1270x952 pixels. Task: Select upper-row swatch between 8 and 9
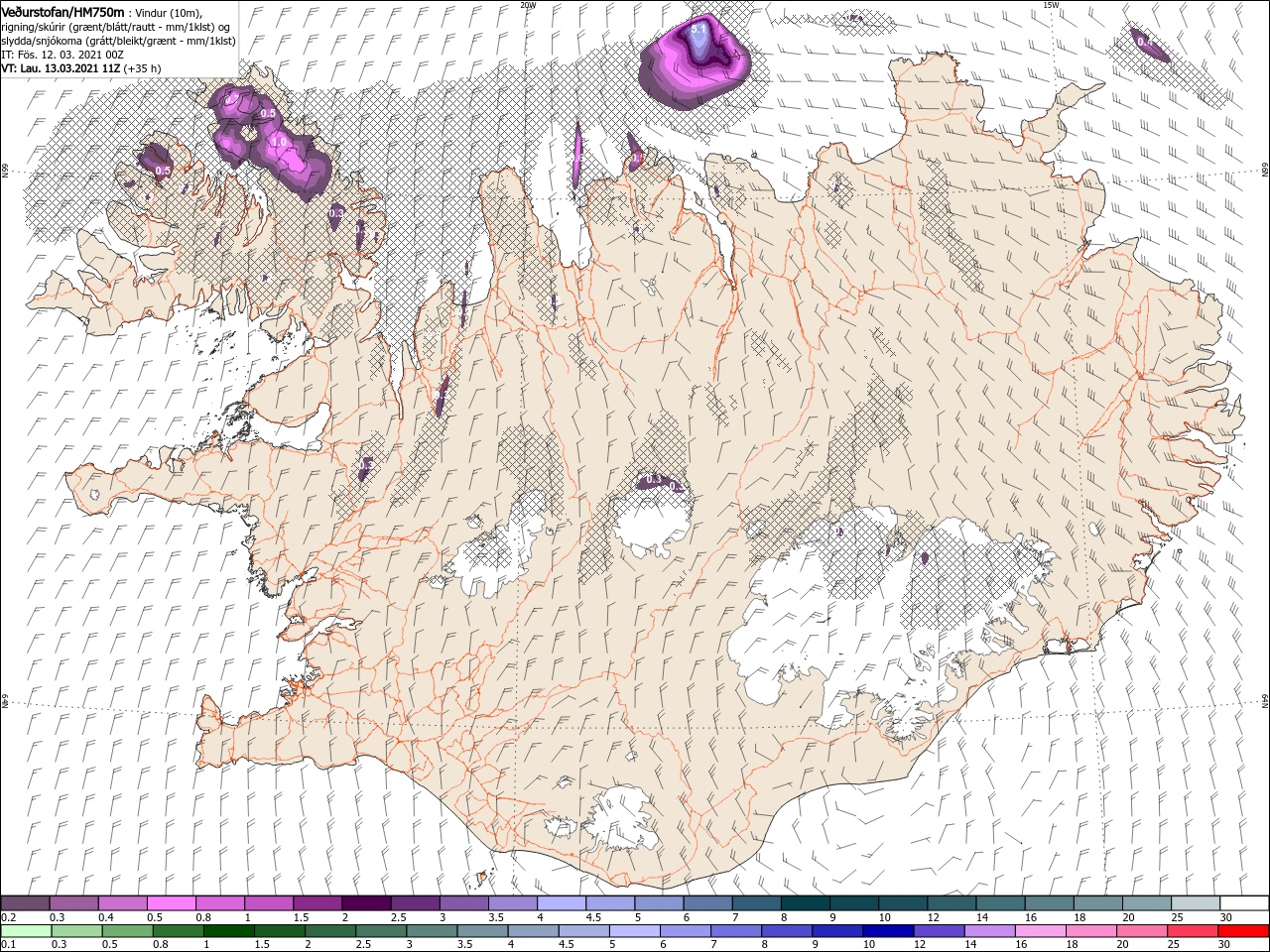click(806, 903)
